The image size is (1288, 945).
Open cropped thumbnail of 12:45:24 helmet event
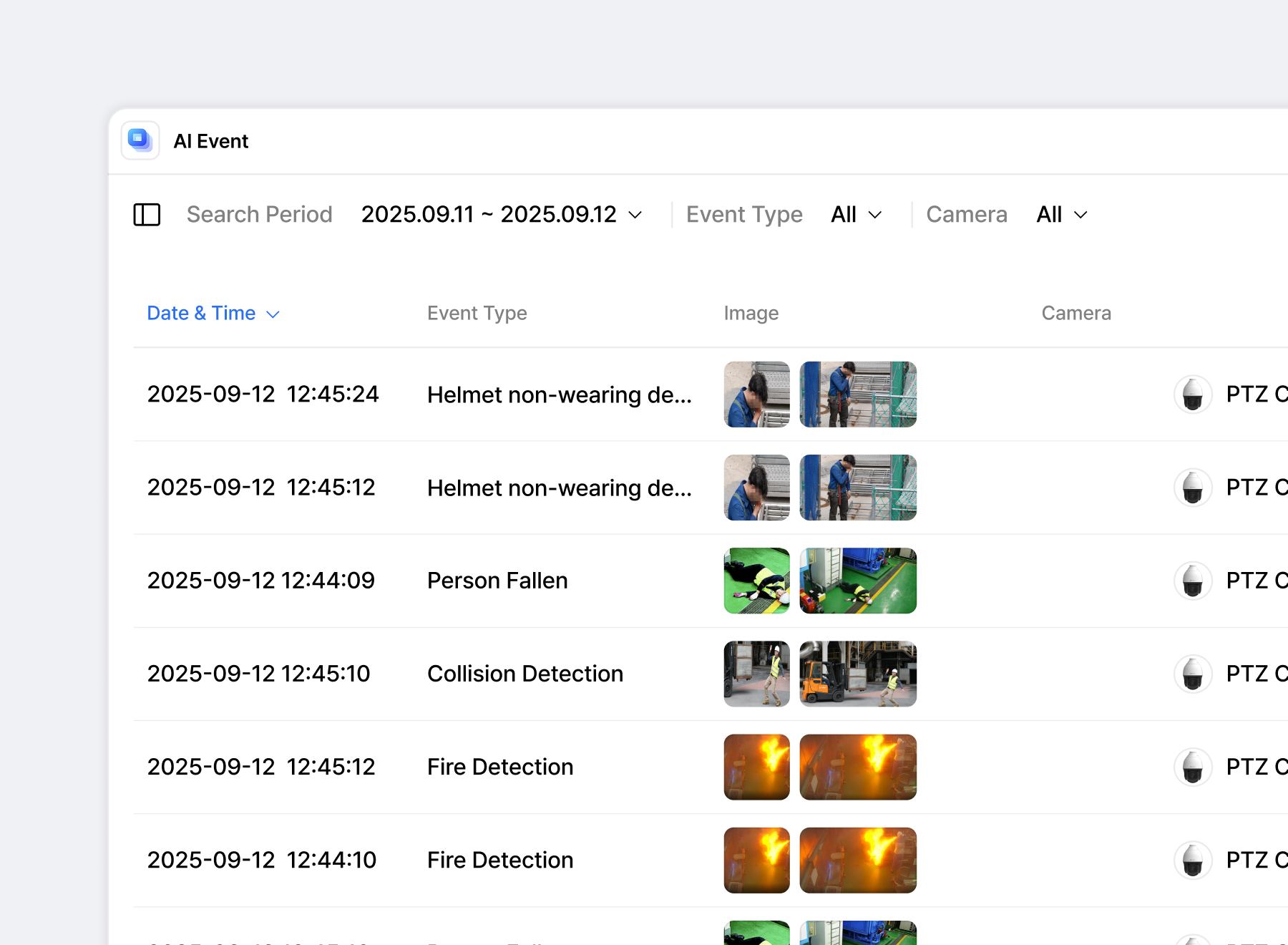pyautogui.click(x=756, y=394)
